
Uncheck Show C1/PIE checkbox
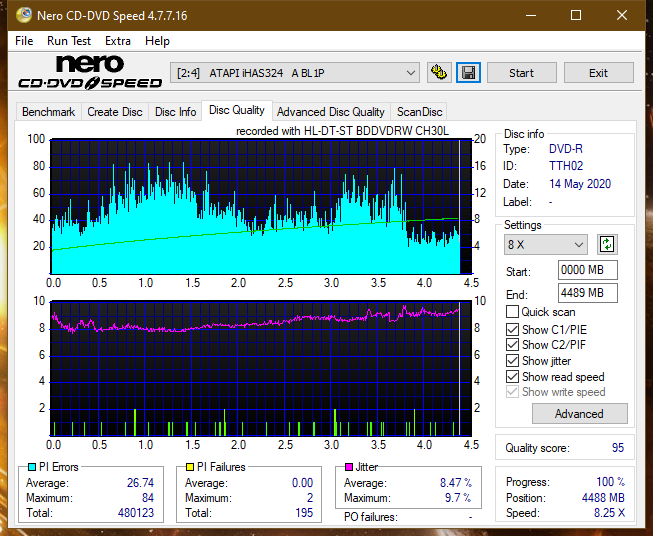pos(512,329)
